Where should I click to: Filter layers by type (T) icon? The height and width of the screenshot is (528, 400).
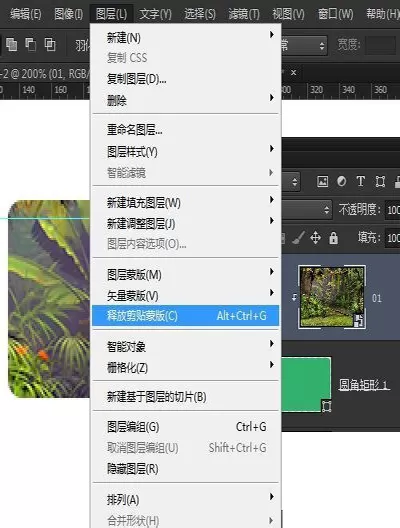pyautogui.click(x=361, y=182)
